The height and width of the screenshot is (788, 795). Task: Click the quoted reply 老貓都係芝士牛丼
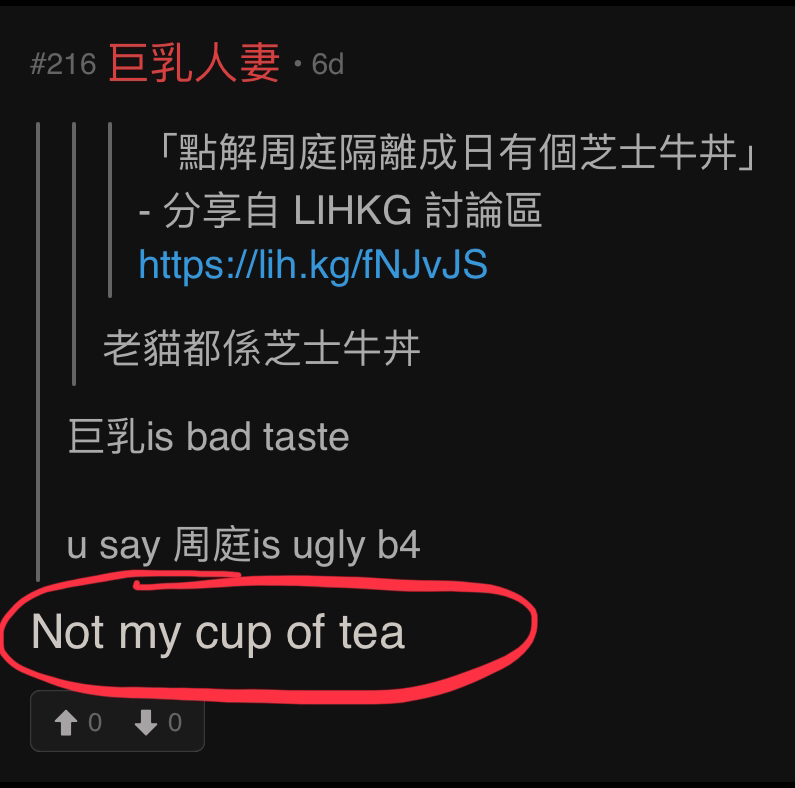pyautogui.click(x=262, y=348)
